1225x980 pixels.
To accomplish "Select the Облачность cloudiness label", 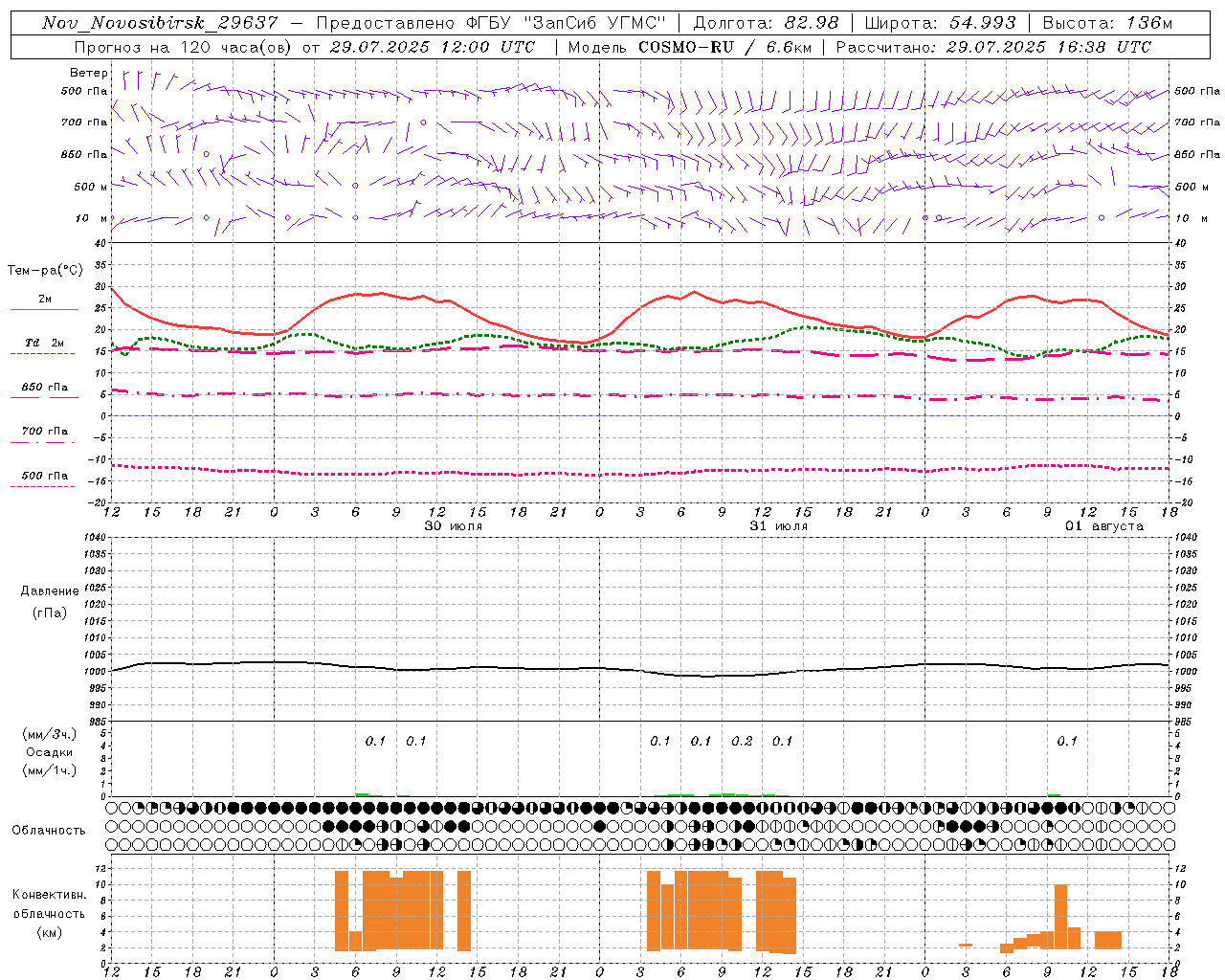I will [49, 831].
